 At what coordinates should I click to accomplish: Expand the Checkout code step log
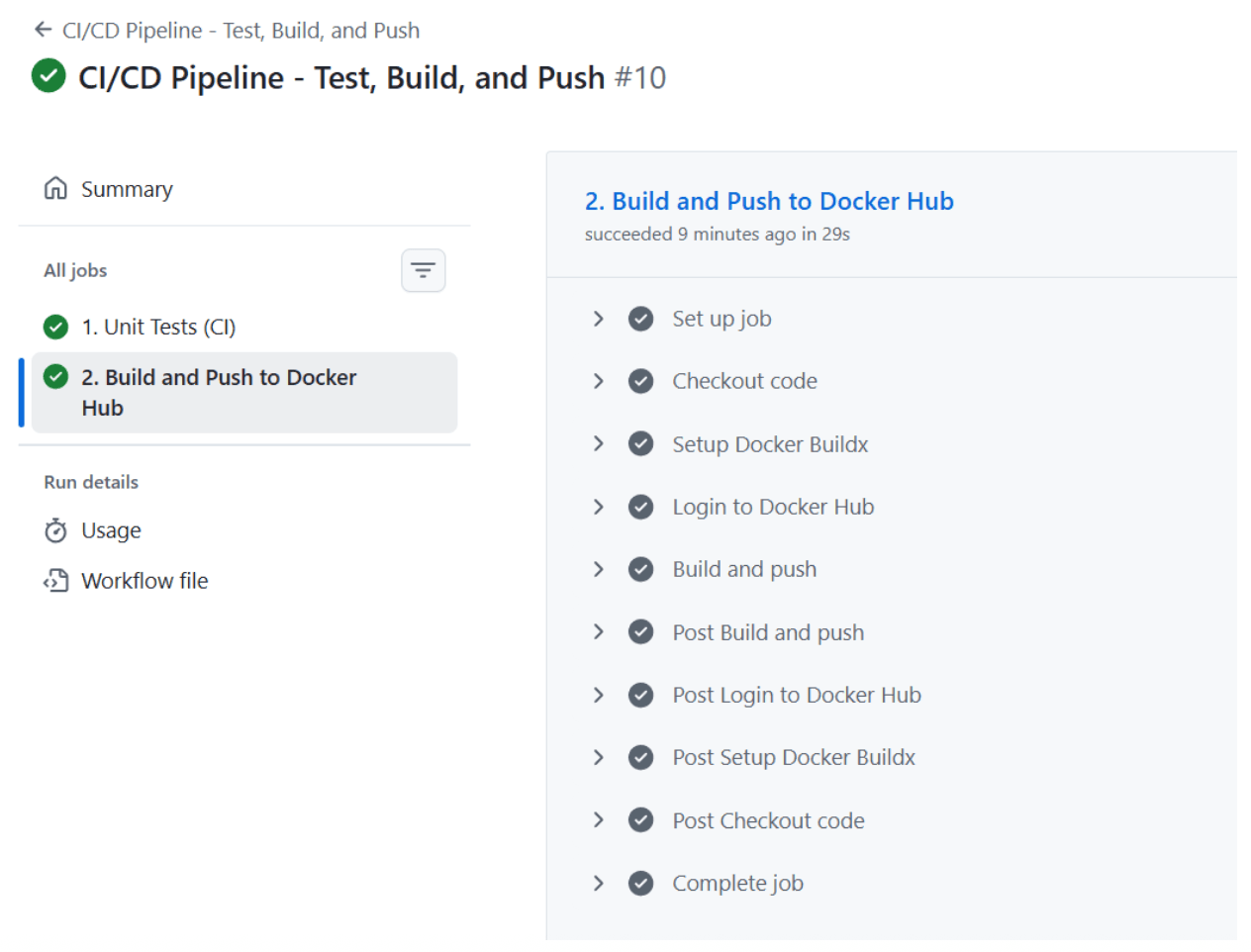pyautogui.click(x=598, y=381)
